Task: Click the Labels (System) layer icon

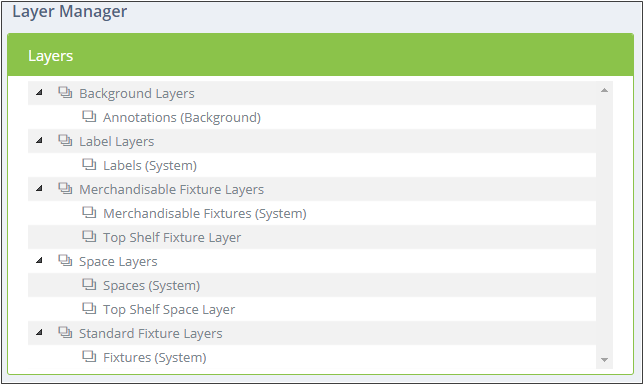Action: [89, 164]
